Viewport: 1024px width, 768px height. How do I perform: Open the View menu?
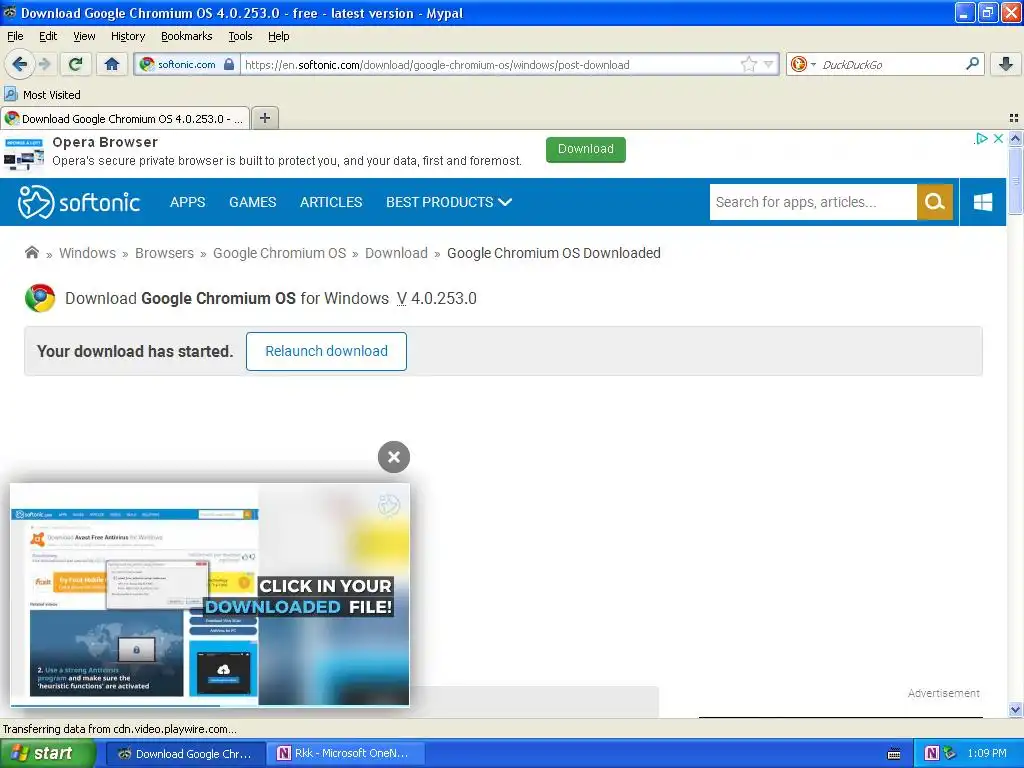point(84,37)
